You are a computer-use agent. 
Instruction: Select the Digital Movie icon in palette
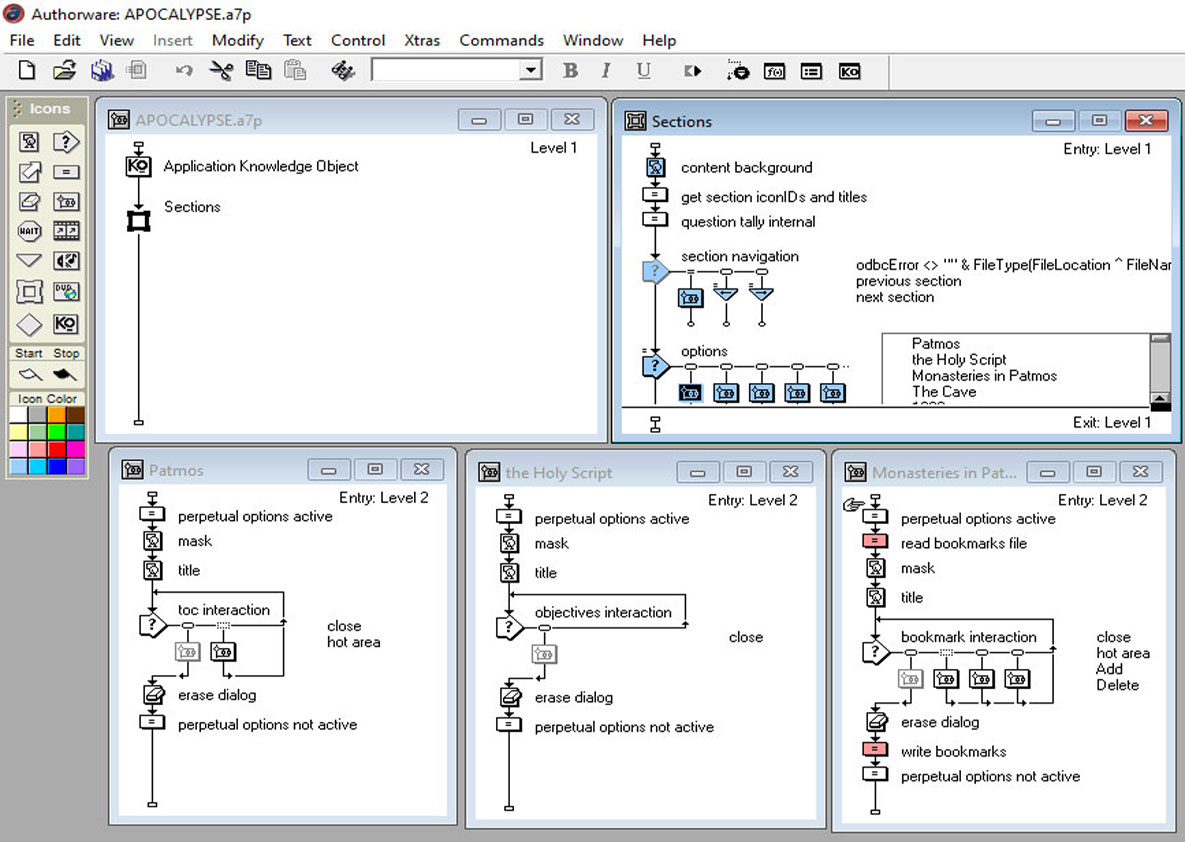click(x=67, y=231)
